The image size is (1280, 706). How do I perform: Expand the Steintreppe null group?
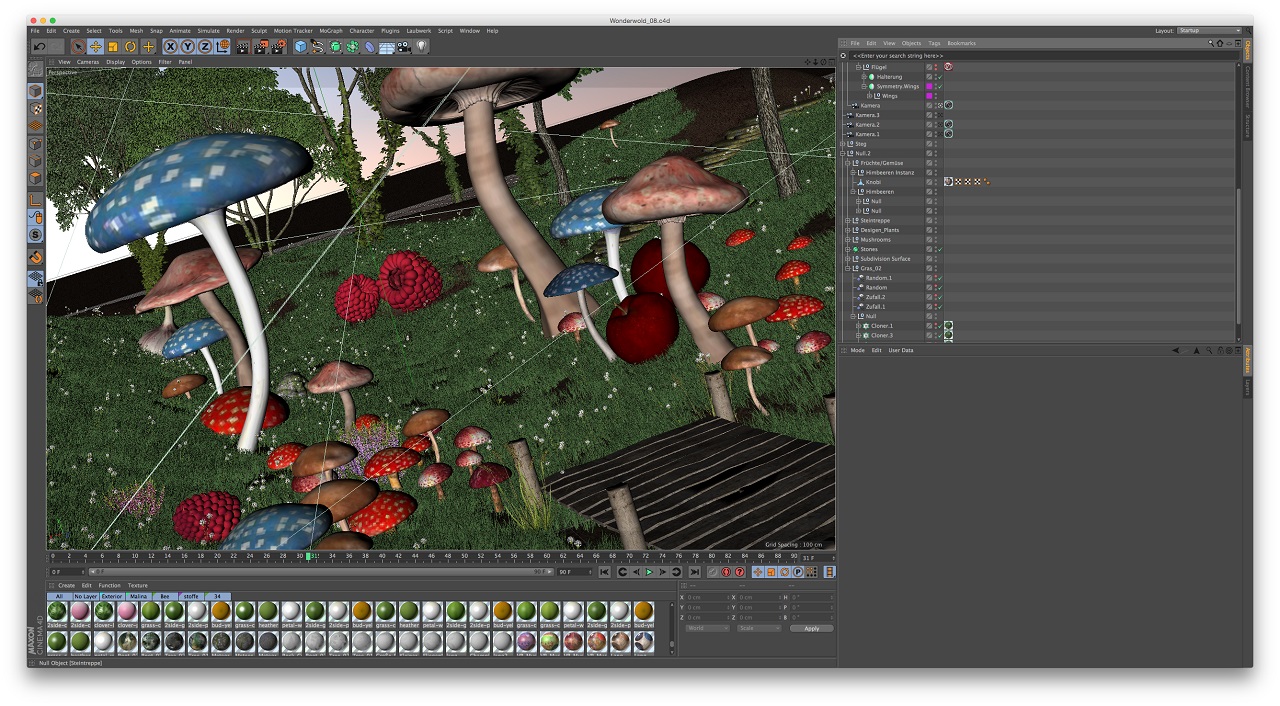point(848,221)
